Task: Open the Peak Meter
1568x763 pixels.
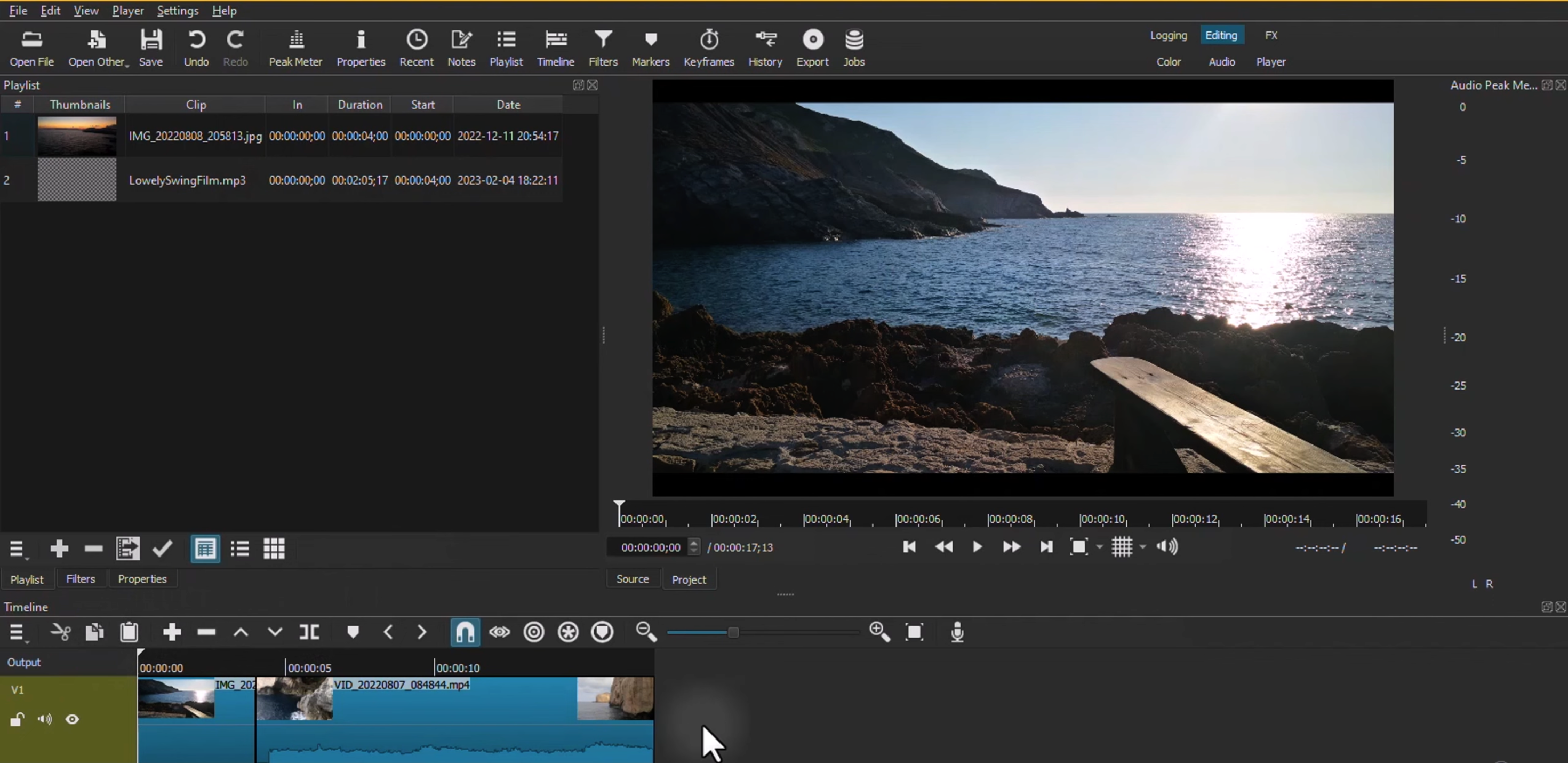Action: pos(296,47)
